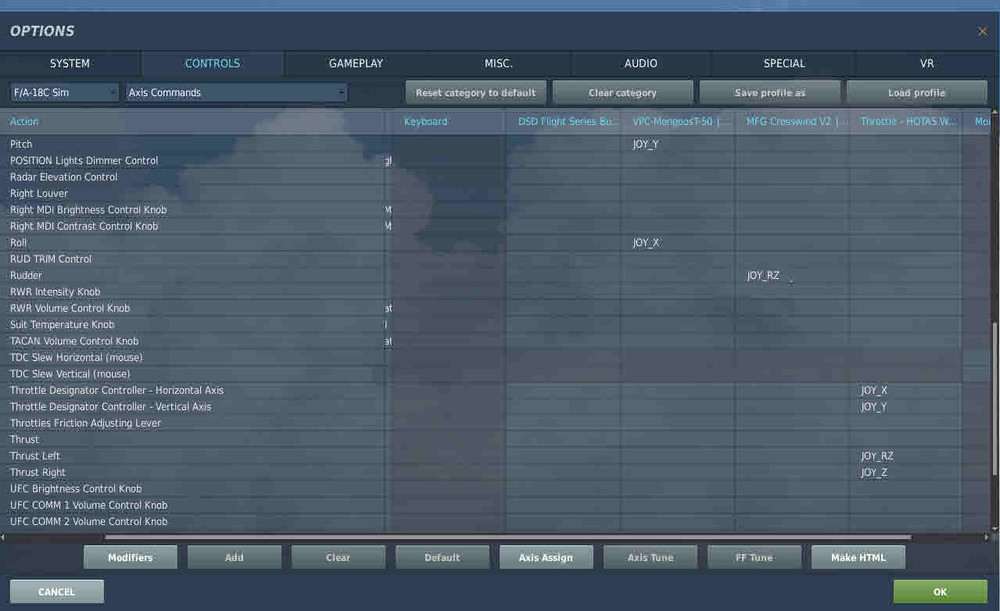This screenshot has width=1000, height=611.
Task: Click the Make HTML button
Action: point(858,557)
